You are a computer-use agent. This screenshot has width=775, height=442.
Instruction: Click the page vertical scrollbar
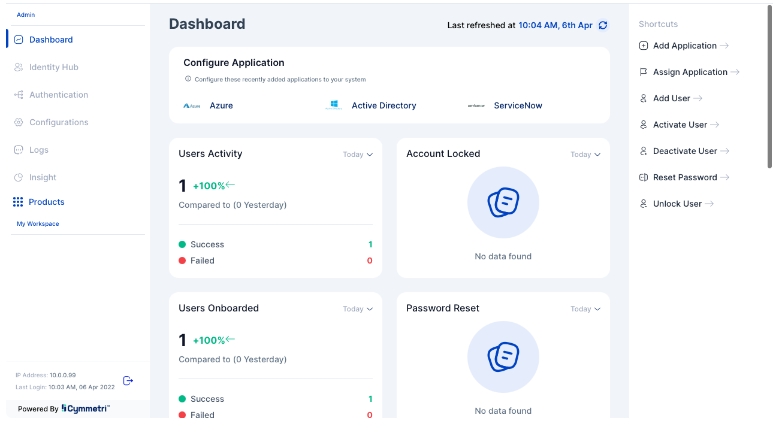(x=769, y=90)
